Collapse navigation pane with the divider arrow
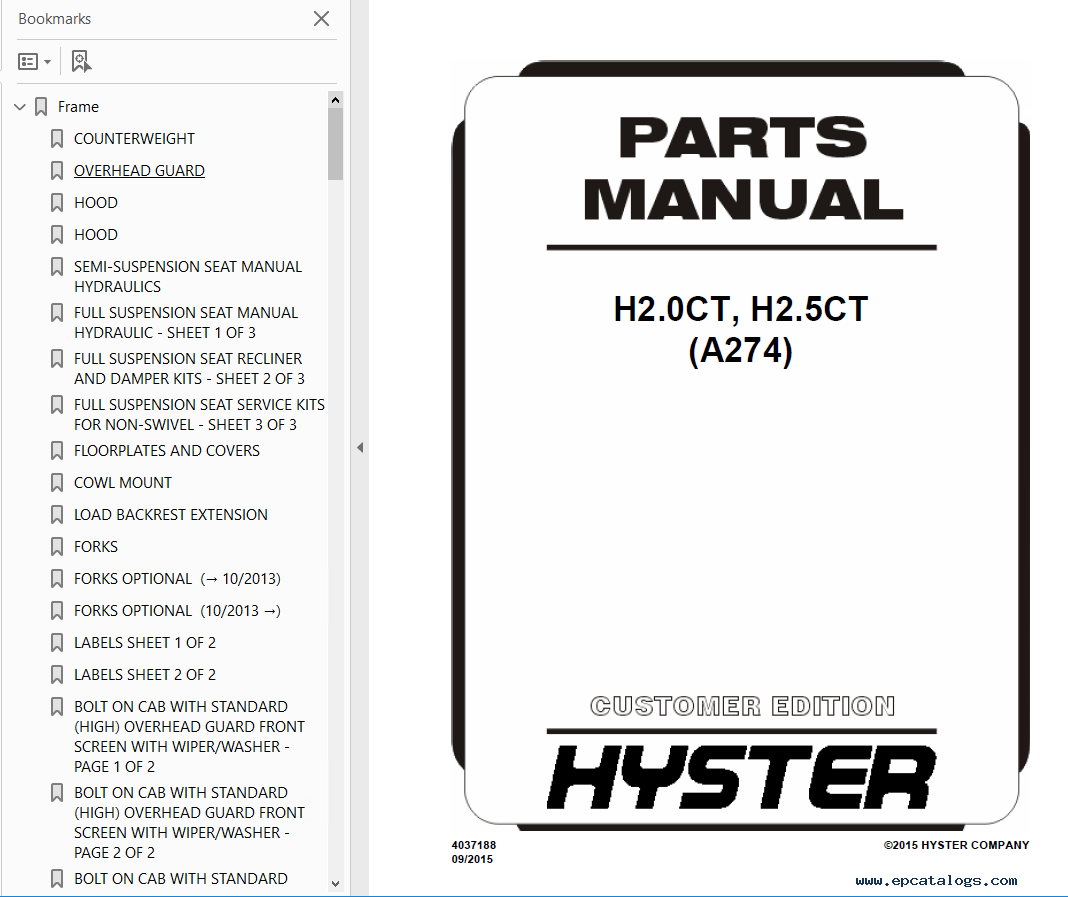Screen dimensions: 1068x897 coord(360,447)
